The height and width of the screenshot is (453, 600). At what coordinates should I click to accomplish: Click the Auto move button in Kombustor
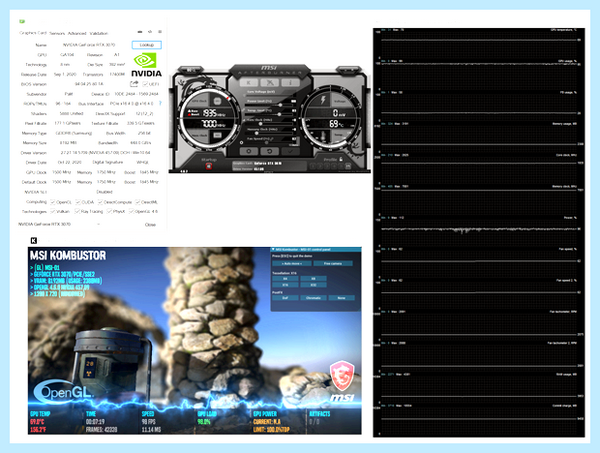[292, 263]
